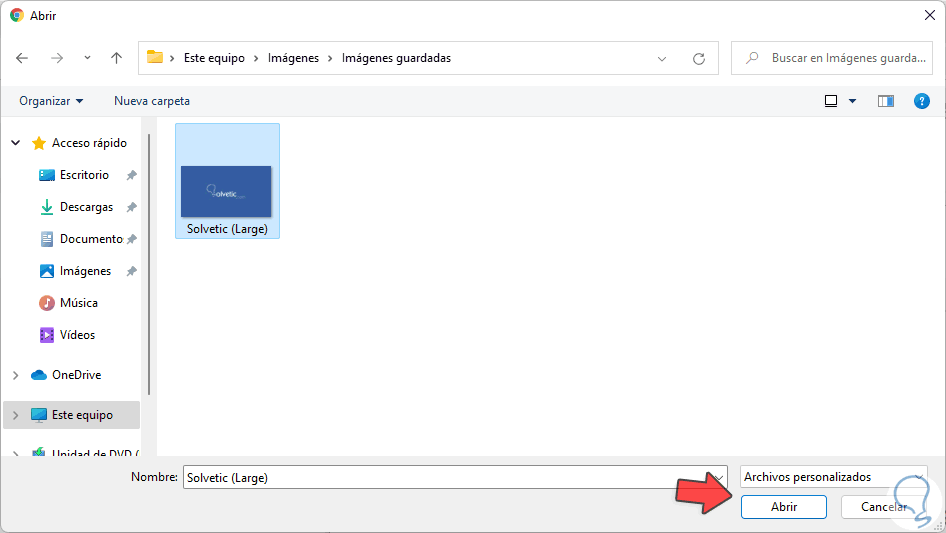Open the view options dropdown arrow

tap(852, 101)
